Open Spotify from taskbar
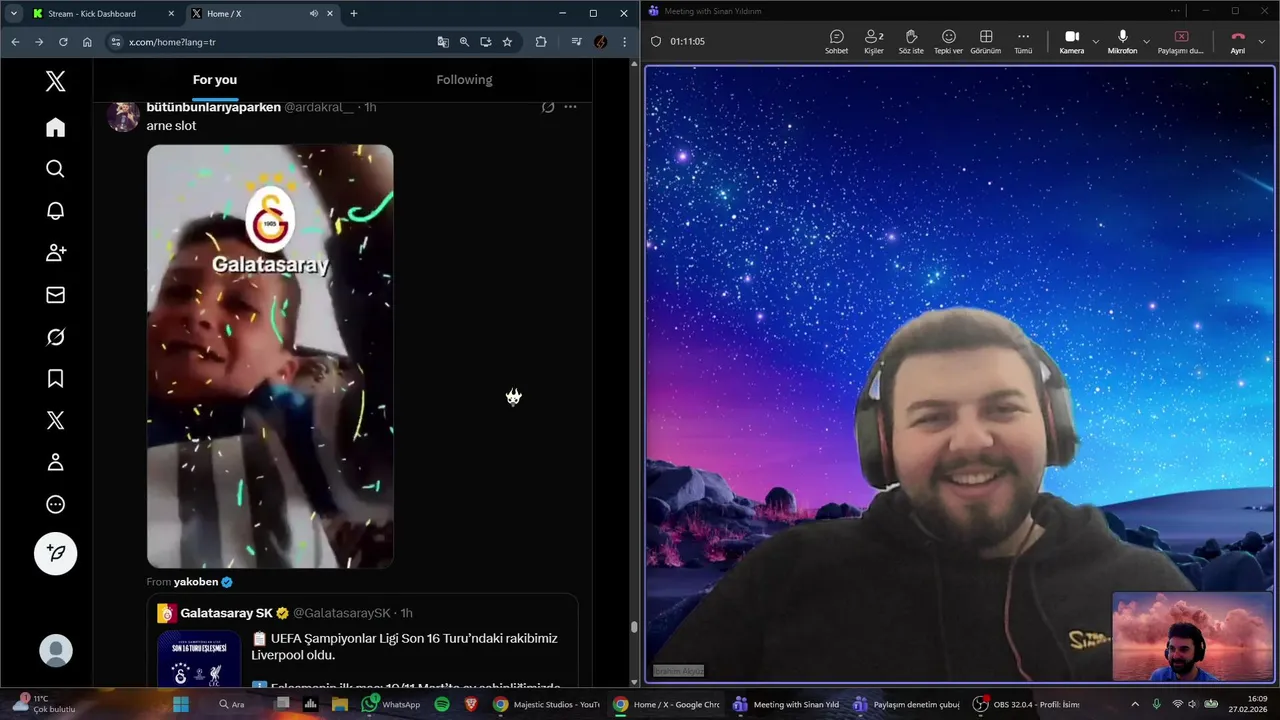The height and width of the screenshot is (720, 1280). [x=442, y=704]
